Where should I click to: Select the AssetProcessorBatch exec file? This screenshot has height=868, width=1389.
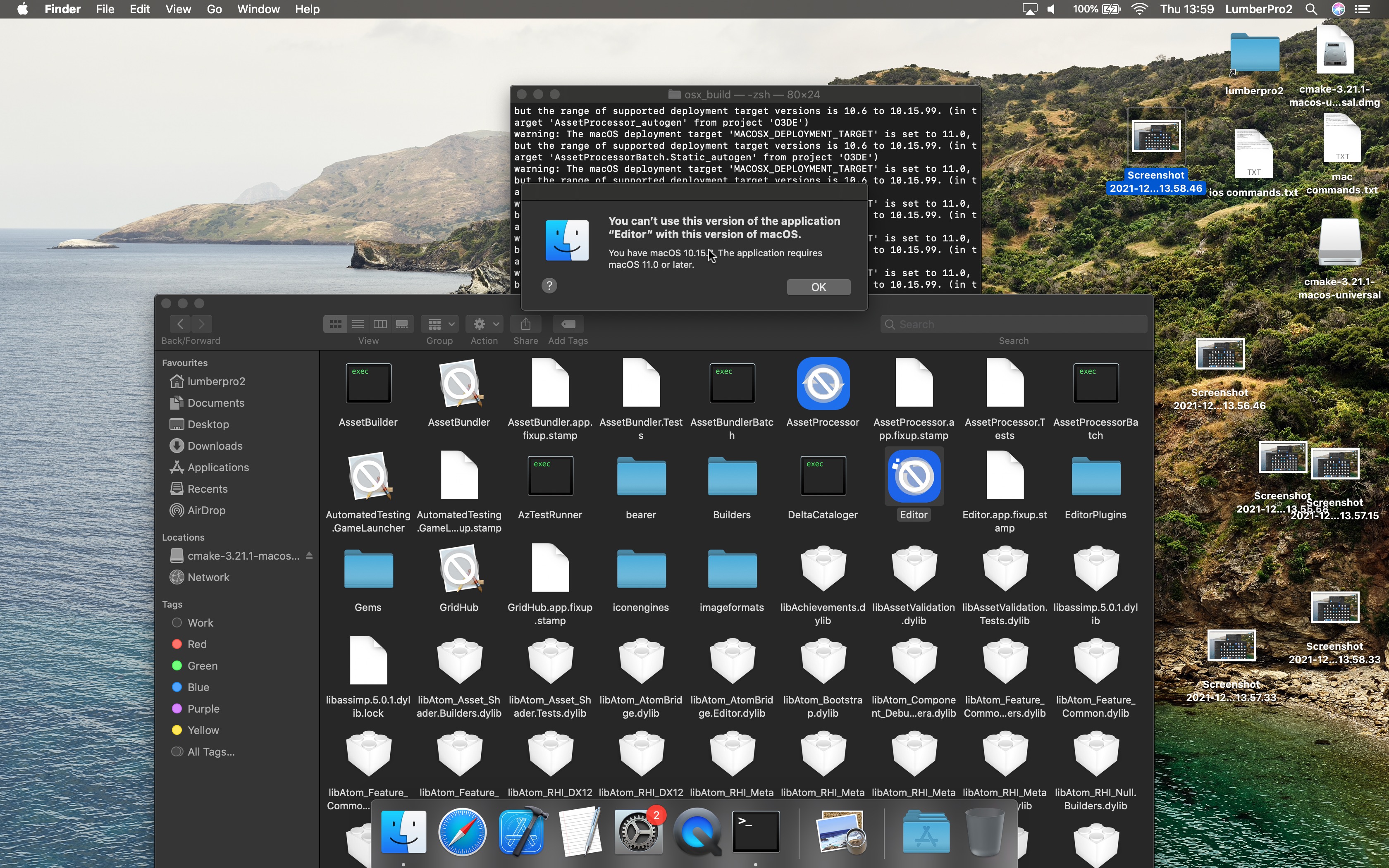point(1096,384)
